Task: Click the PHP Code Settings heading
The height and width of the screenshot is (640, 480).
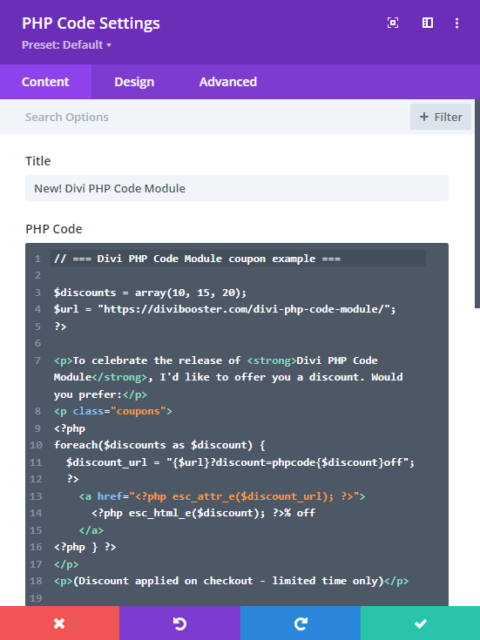Action: coord(91,23)
